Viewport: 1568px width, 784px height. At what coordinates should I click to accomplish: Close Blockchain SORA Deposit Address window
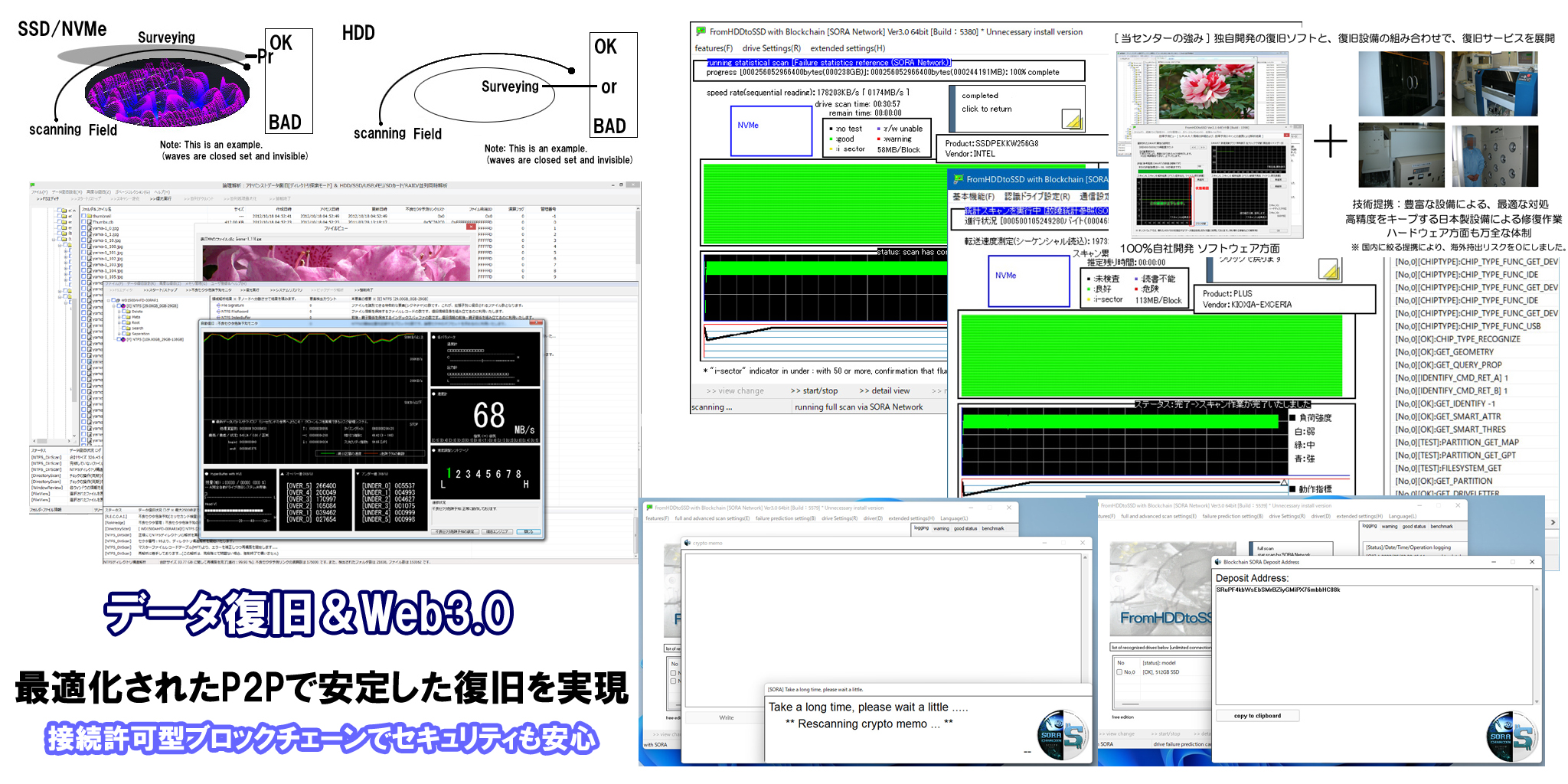[x=1531, y=562]
